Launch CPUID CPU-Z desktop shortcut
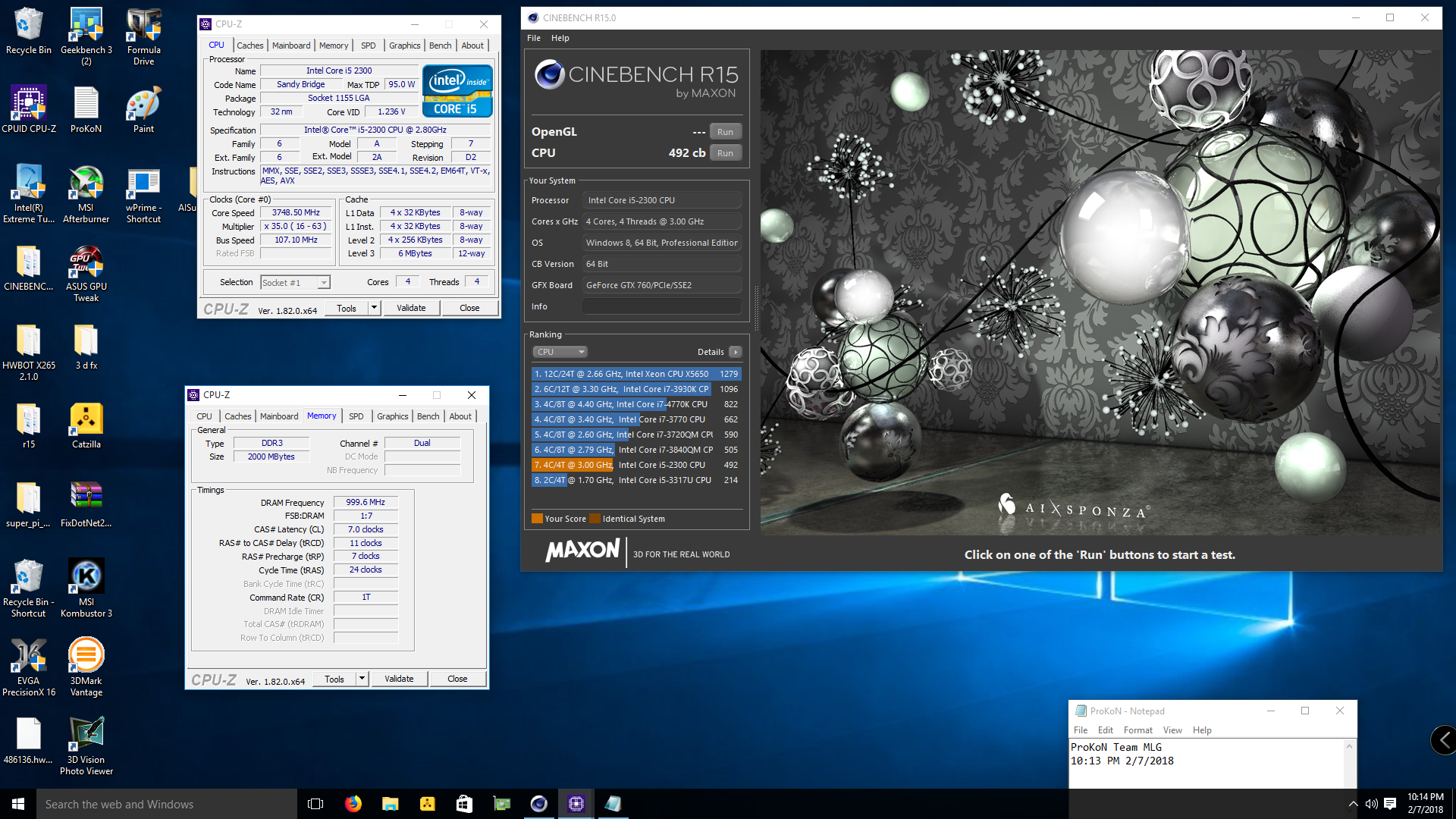The width and height of the screenshot is (1456, 819). 28,110
